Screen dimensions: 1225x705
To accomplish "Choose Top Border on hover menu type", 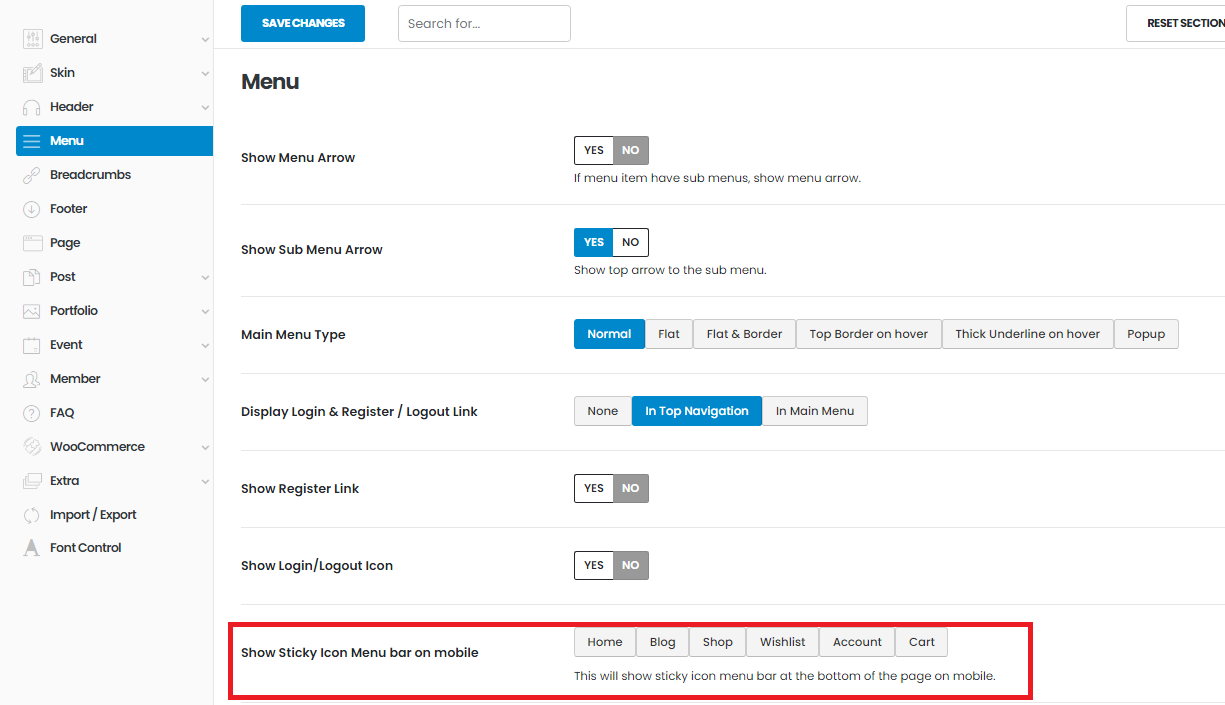I will 869,334.
